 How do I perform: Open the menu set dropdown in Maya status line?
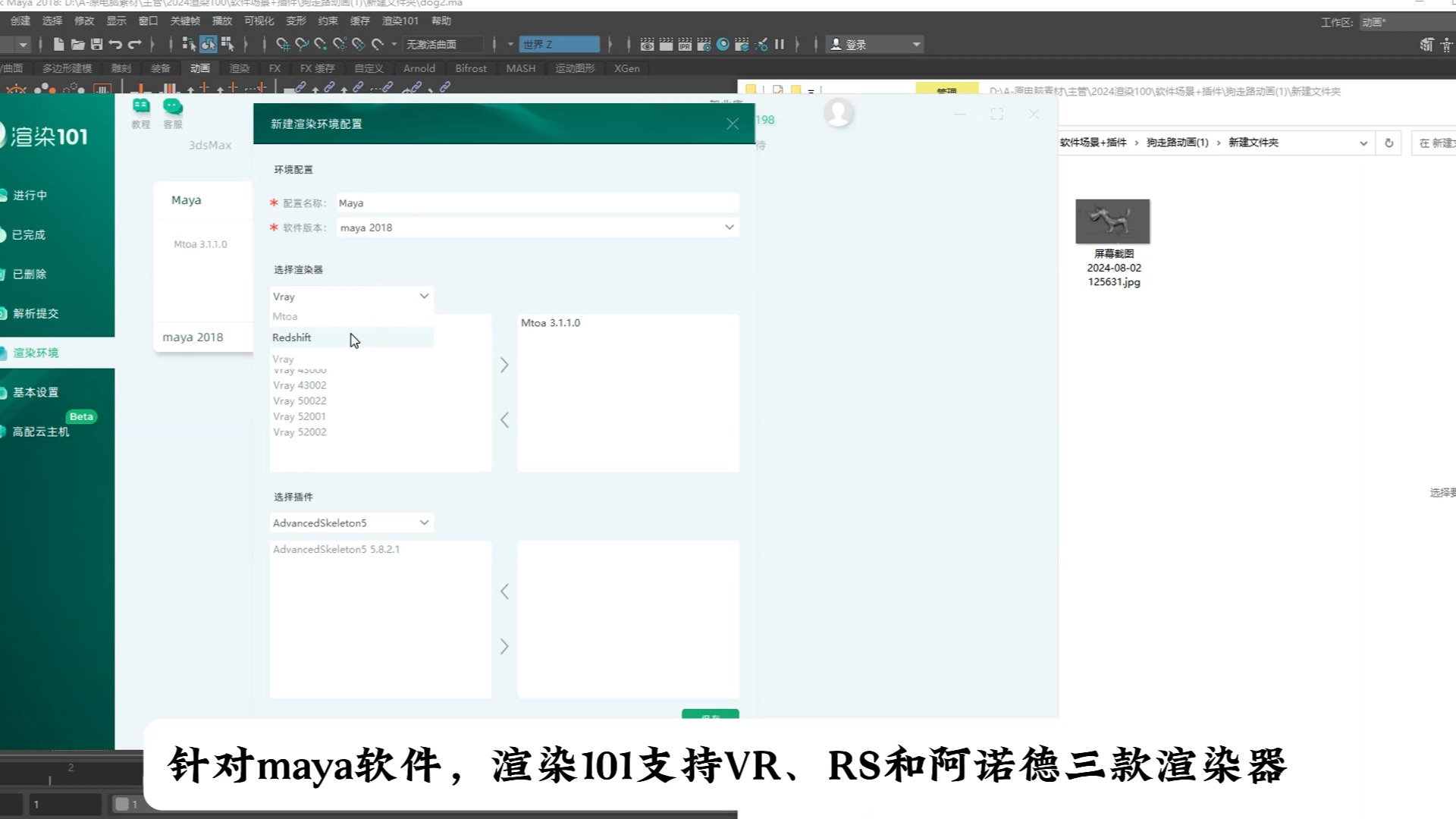pos(24,45)
